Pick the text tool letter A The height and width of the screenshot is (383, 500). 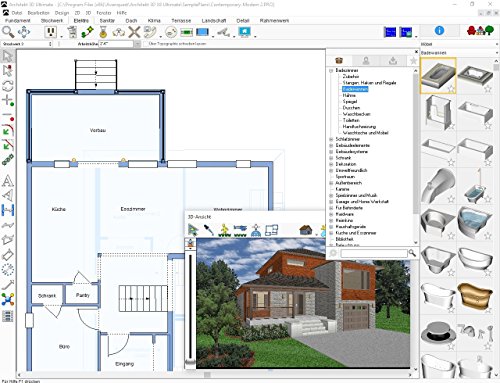pos(8,181)
